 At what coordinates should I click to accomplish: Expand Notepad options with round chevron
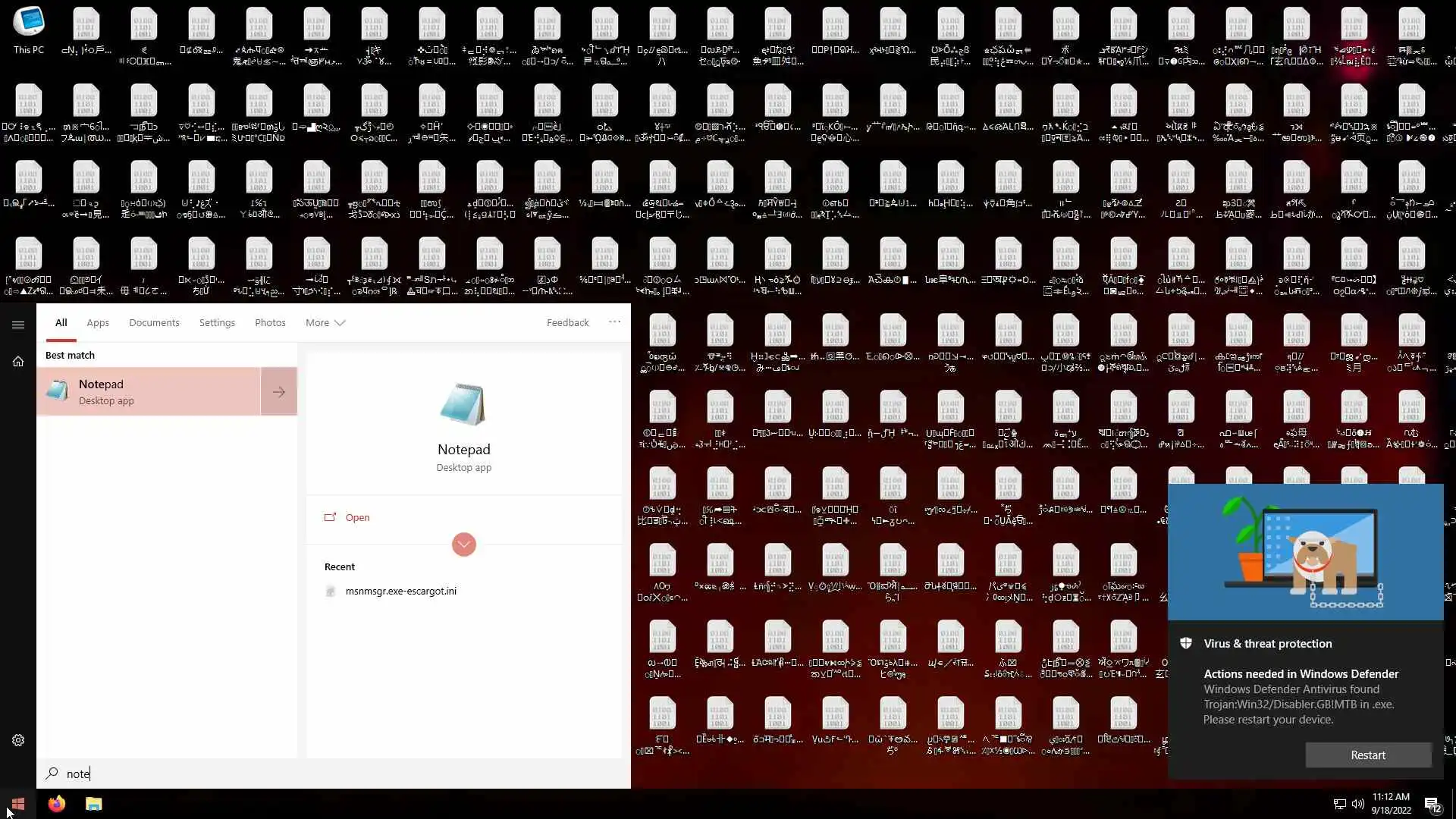[x=463, y=544]
